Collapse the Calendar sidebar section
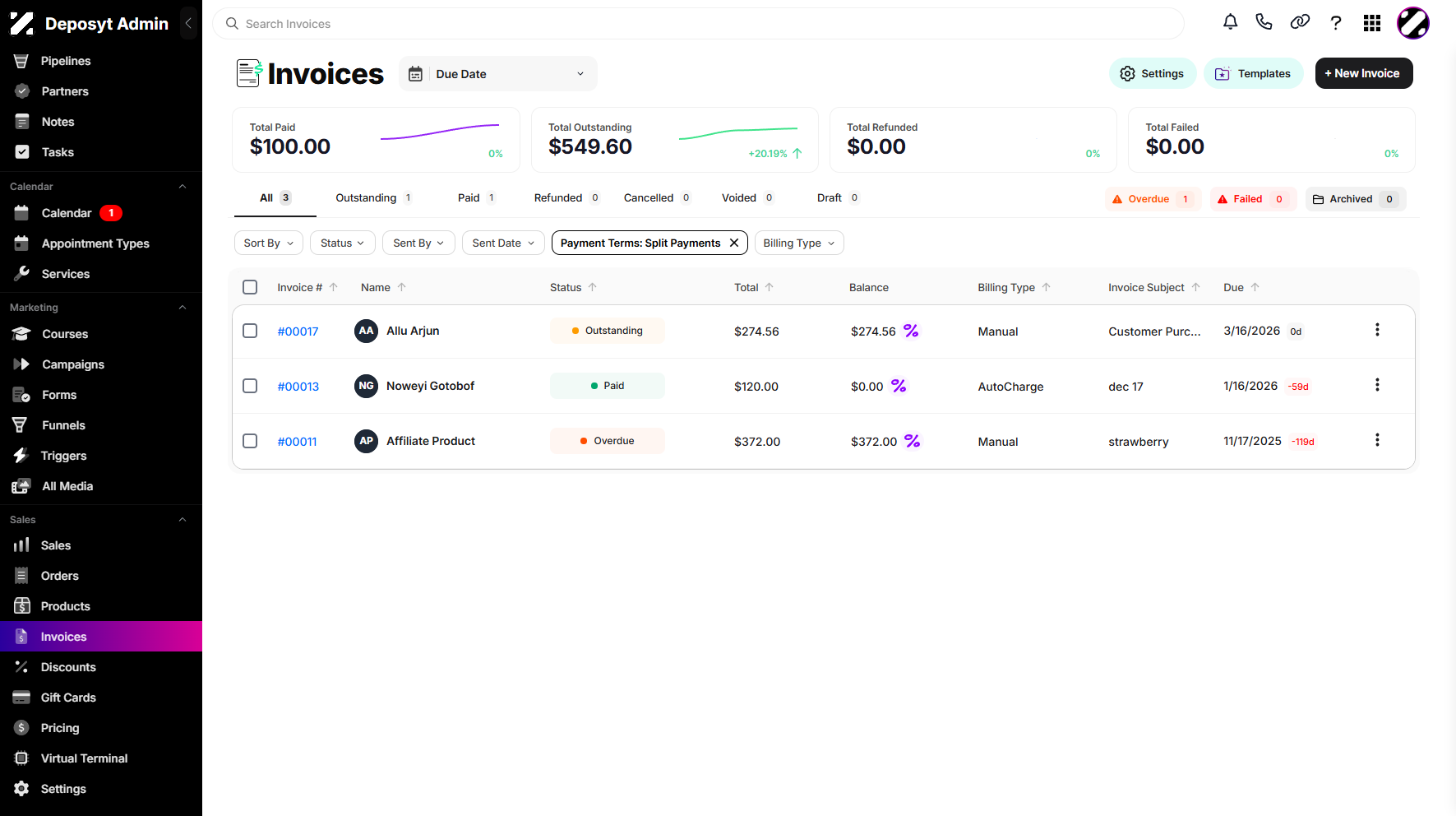 click(x=183, y=187)
